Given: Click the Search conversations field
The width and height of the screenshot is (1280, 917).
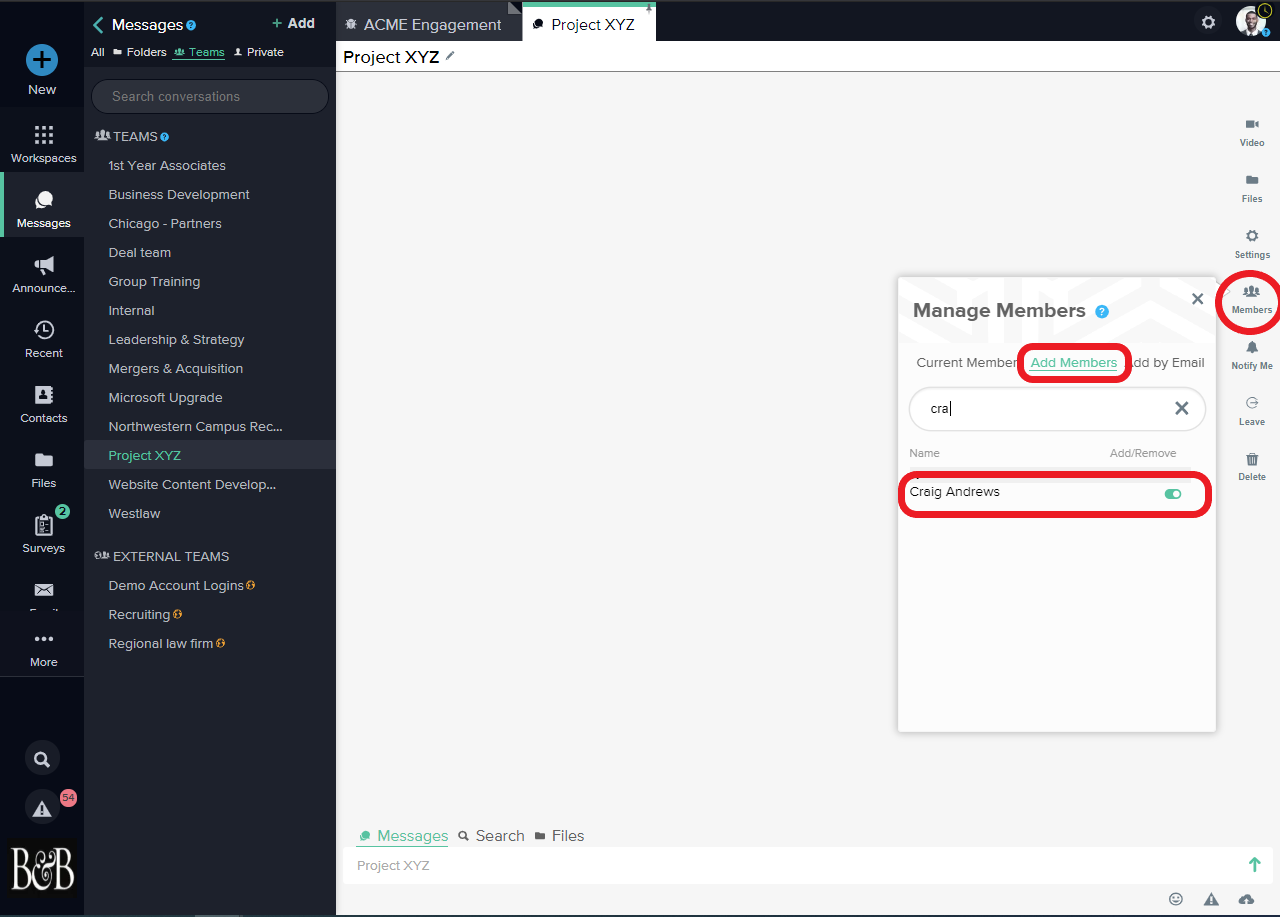Looking at the screenshot, I should coord(210,97).
